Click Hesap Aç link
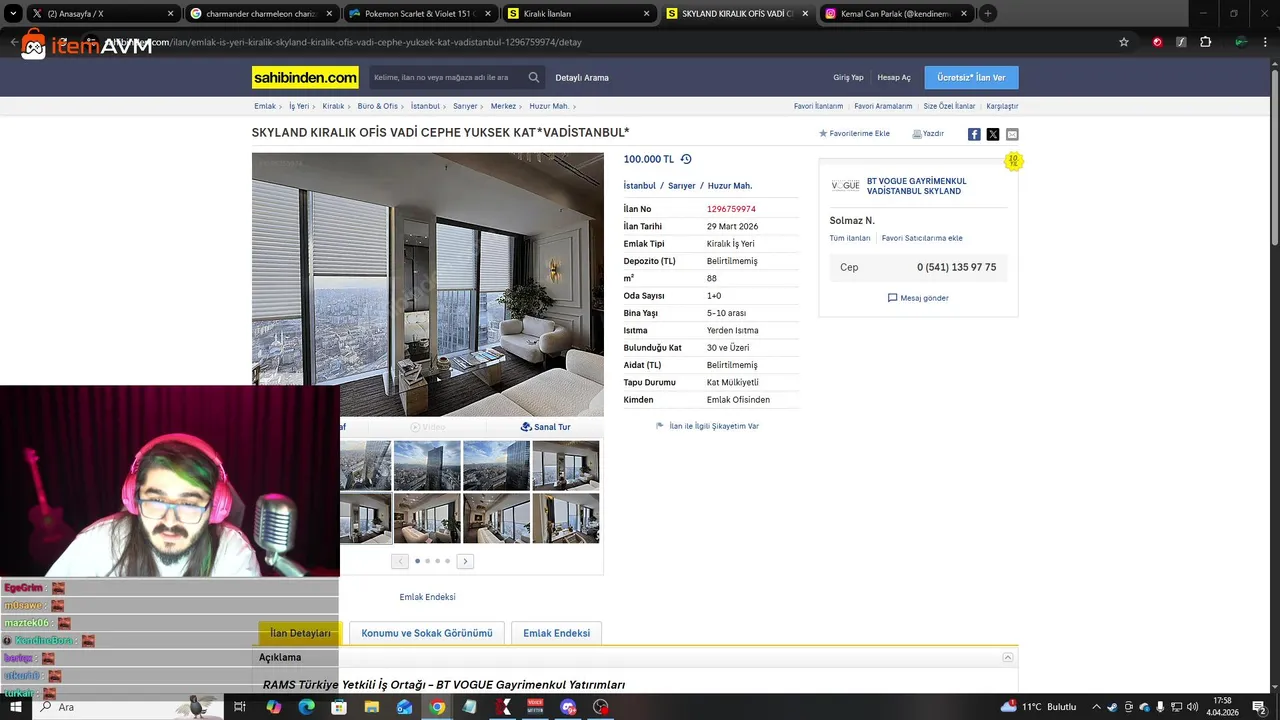The image size is (1280, 720). point(894,78)
